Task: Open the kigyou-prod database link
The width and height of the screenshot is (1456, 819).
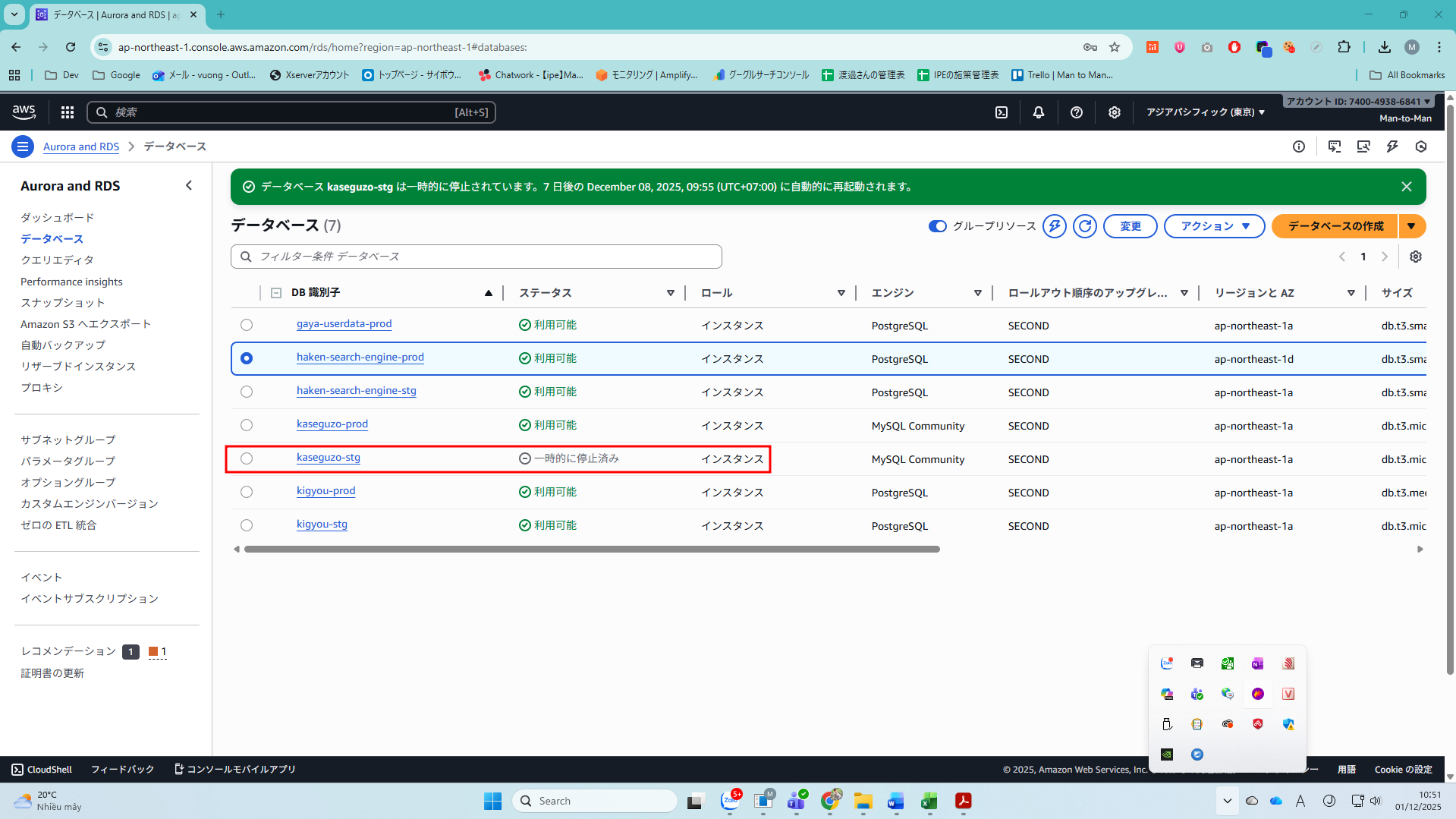Action: click(x=325, y=491)
